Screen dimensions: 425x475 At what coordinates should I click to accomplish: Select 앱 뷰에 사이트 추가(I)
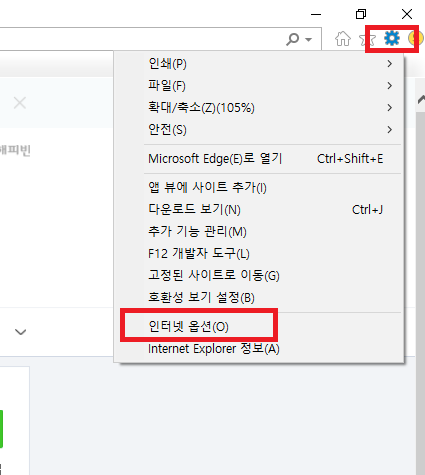point(259,187)
